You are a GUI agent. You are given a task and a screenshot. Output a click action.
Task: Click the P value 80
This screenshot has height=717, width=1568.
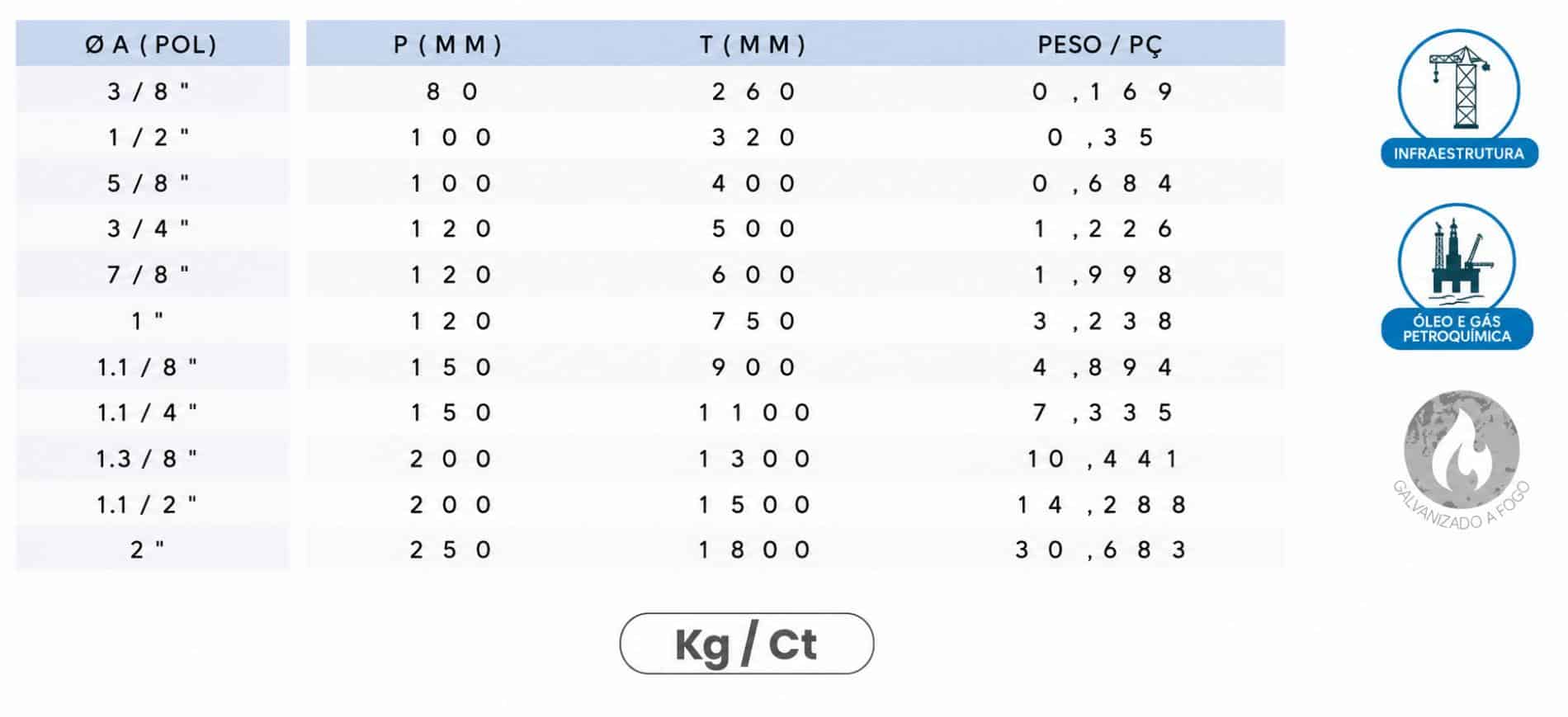(451, 91)
